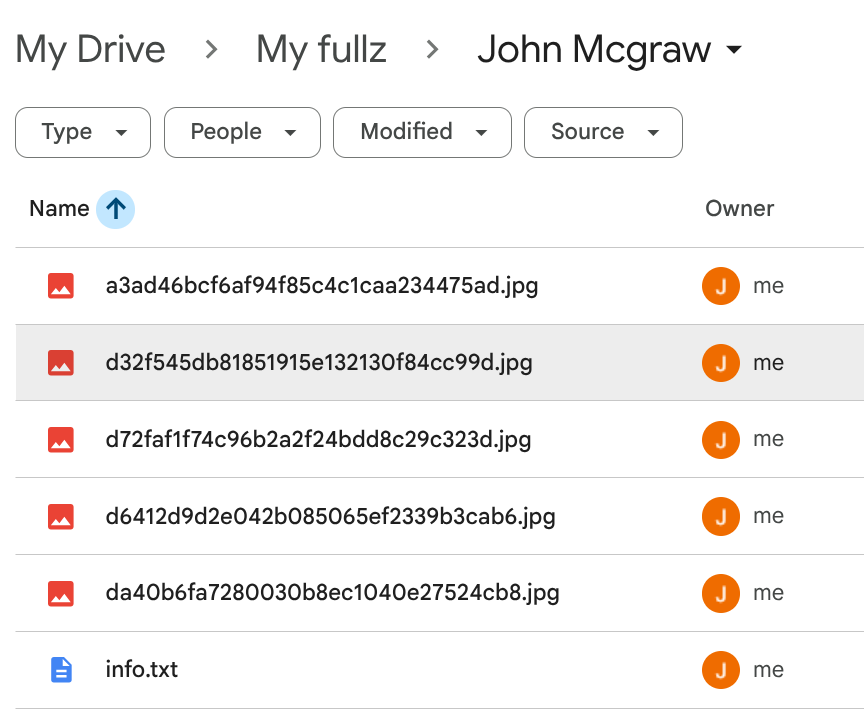The width and height of the screenshot is (864, 728).
Task: Select the info.txt file name
Action: pyautogui.click(x=142, y=670)
